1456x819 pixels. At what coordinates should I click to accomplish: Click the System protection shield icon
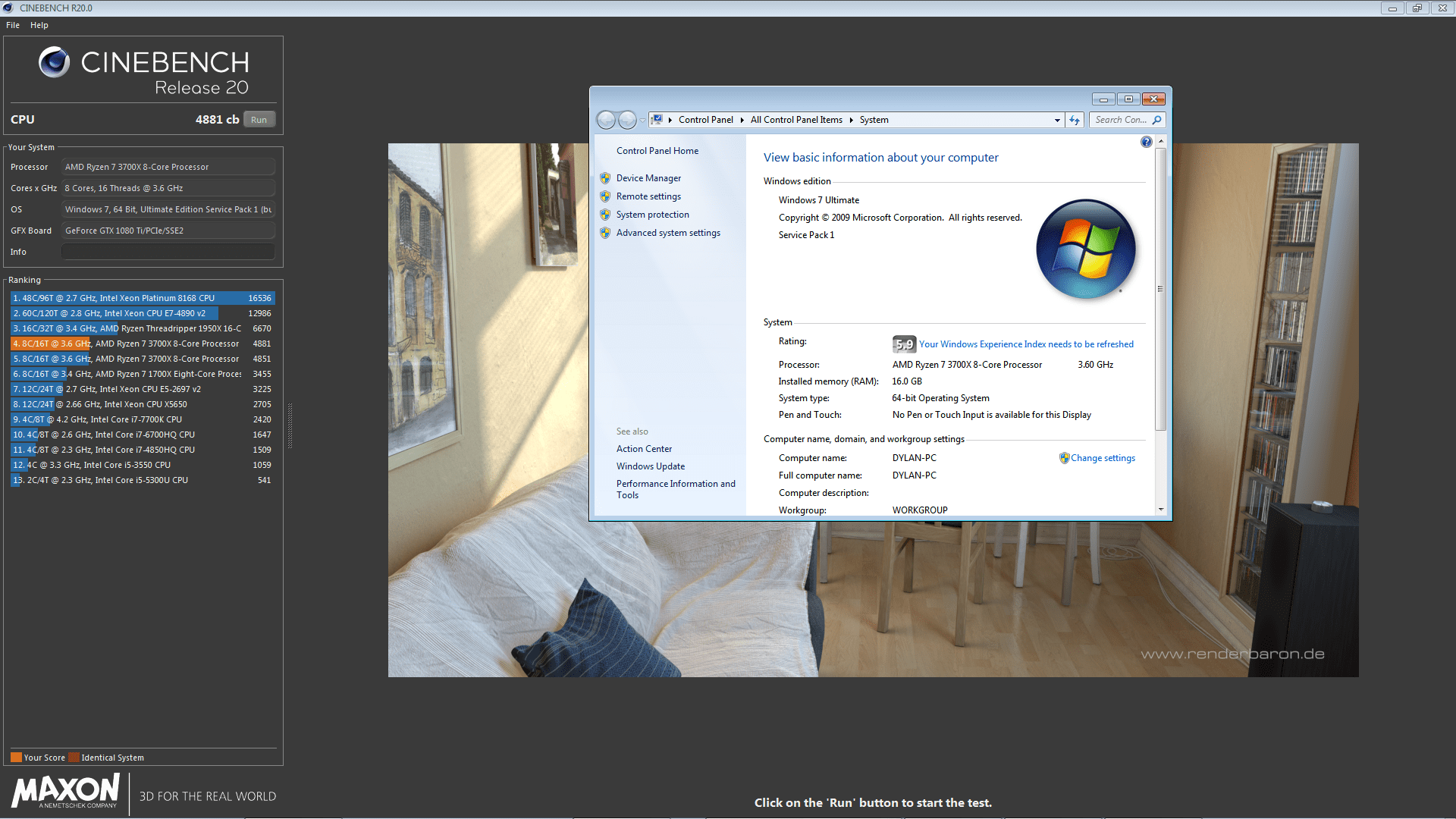pos(605,215)
